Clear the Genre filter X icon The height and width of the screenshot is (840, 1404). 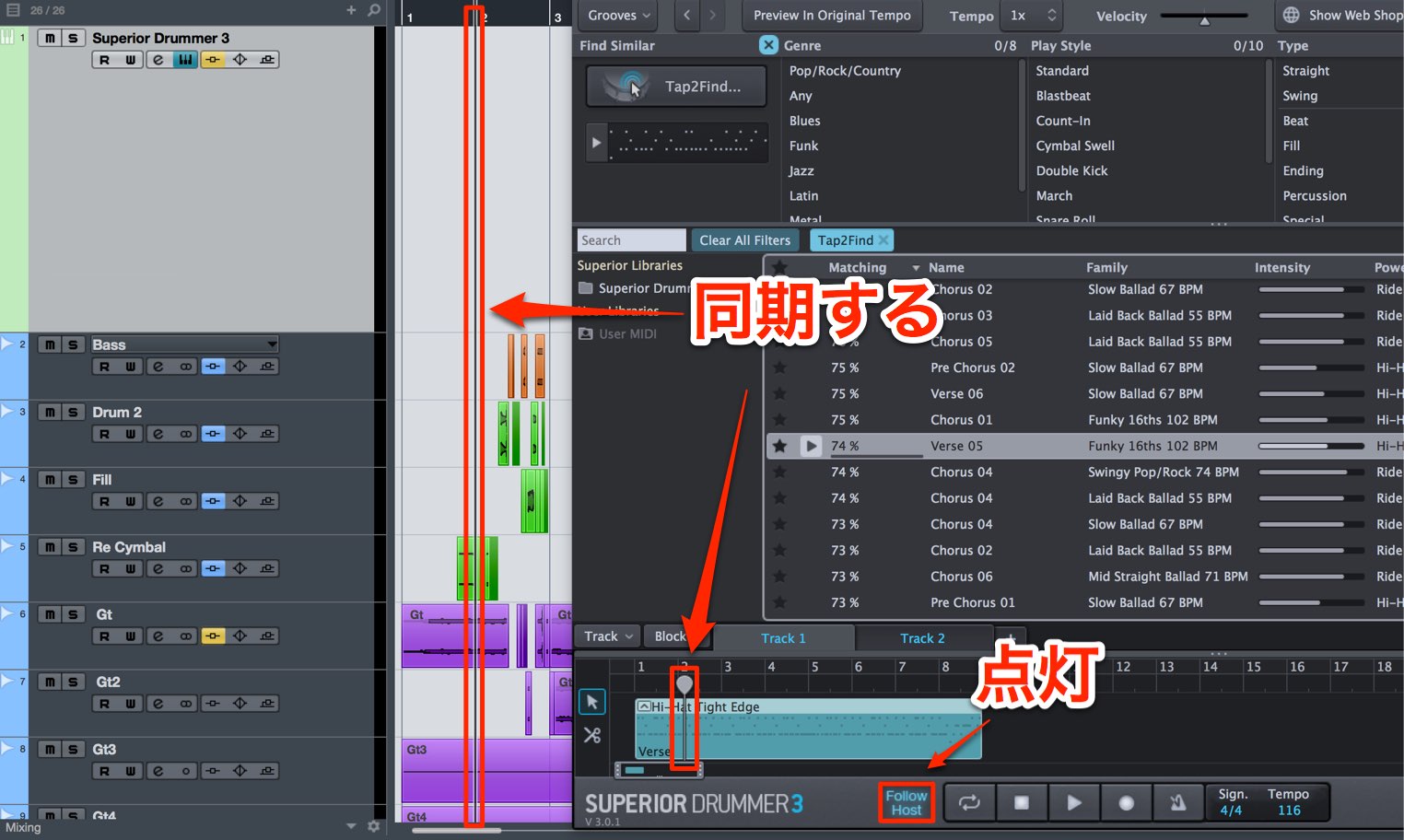(x=768, y=45)
